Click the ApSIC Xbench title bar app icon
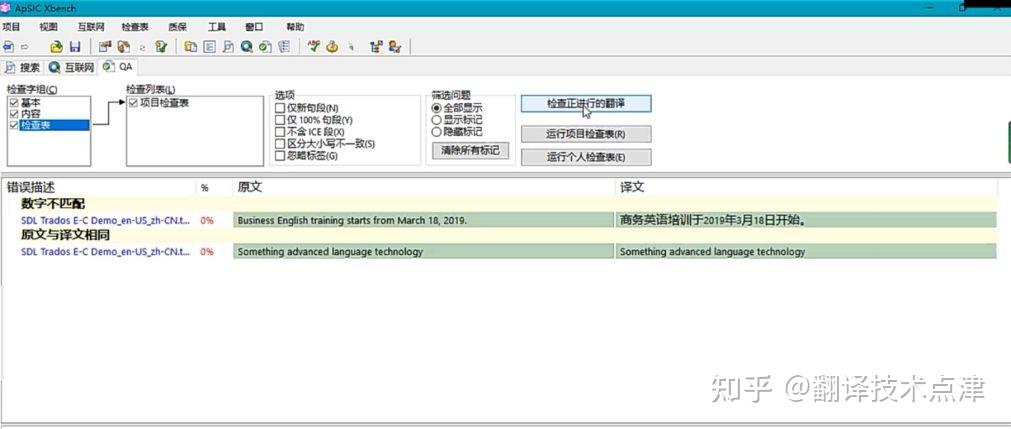This screenshot has width=1011, height=429. tap(6, 7)
